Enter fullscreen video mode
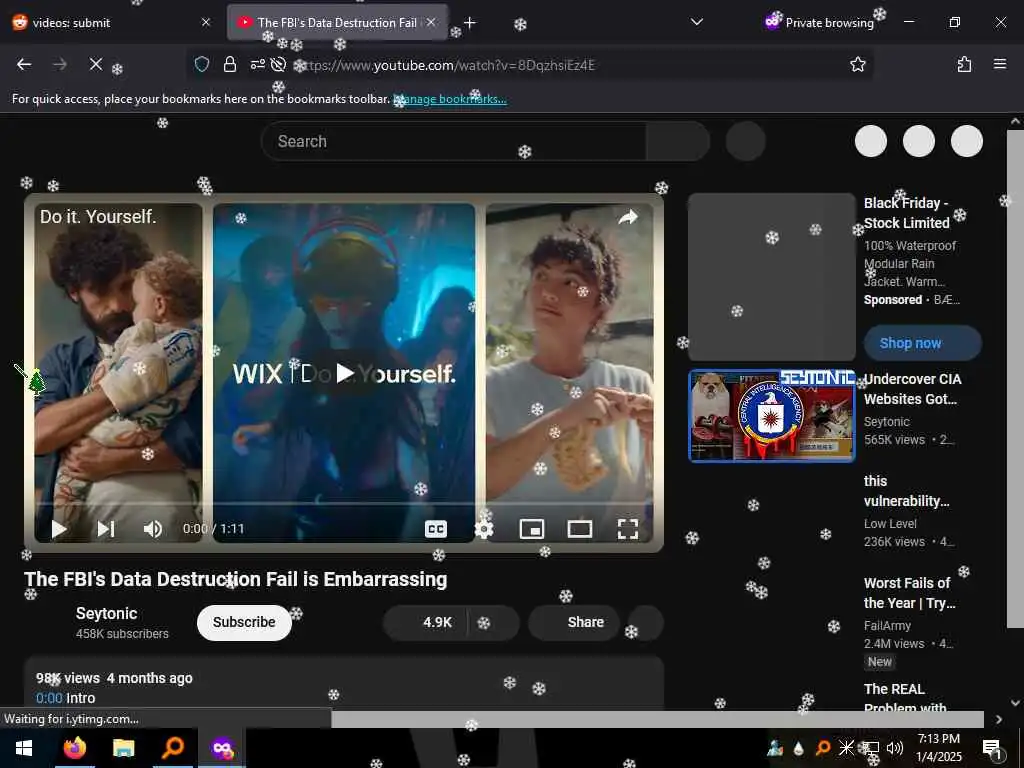1024x768 pixels. 628,528
